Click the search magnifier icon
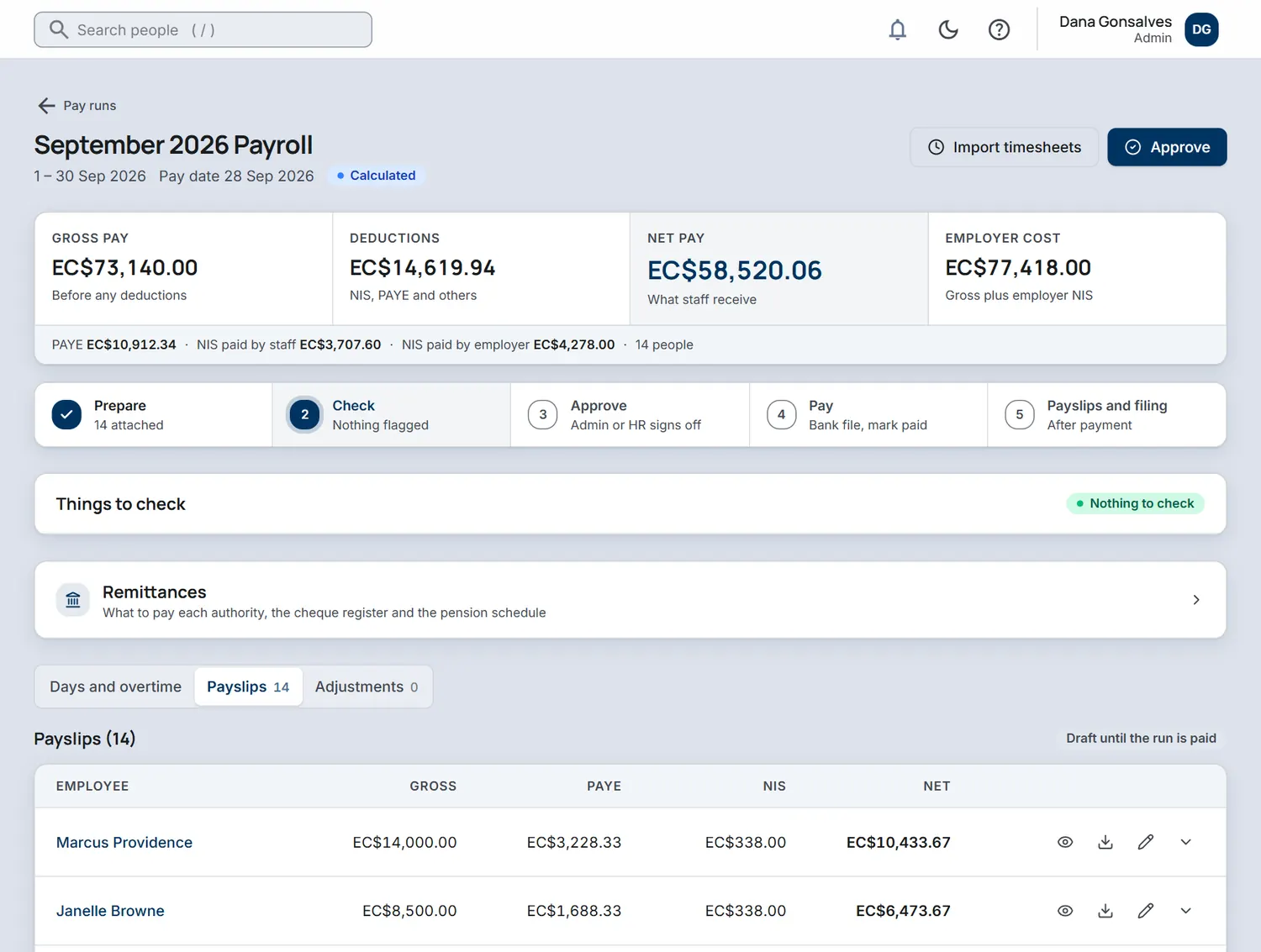The height and width of the screenshot is (952, 1261). [58, 29]
